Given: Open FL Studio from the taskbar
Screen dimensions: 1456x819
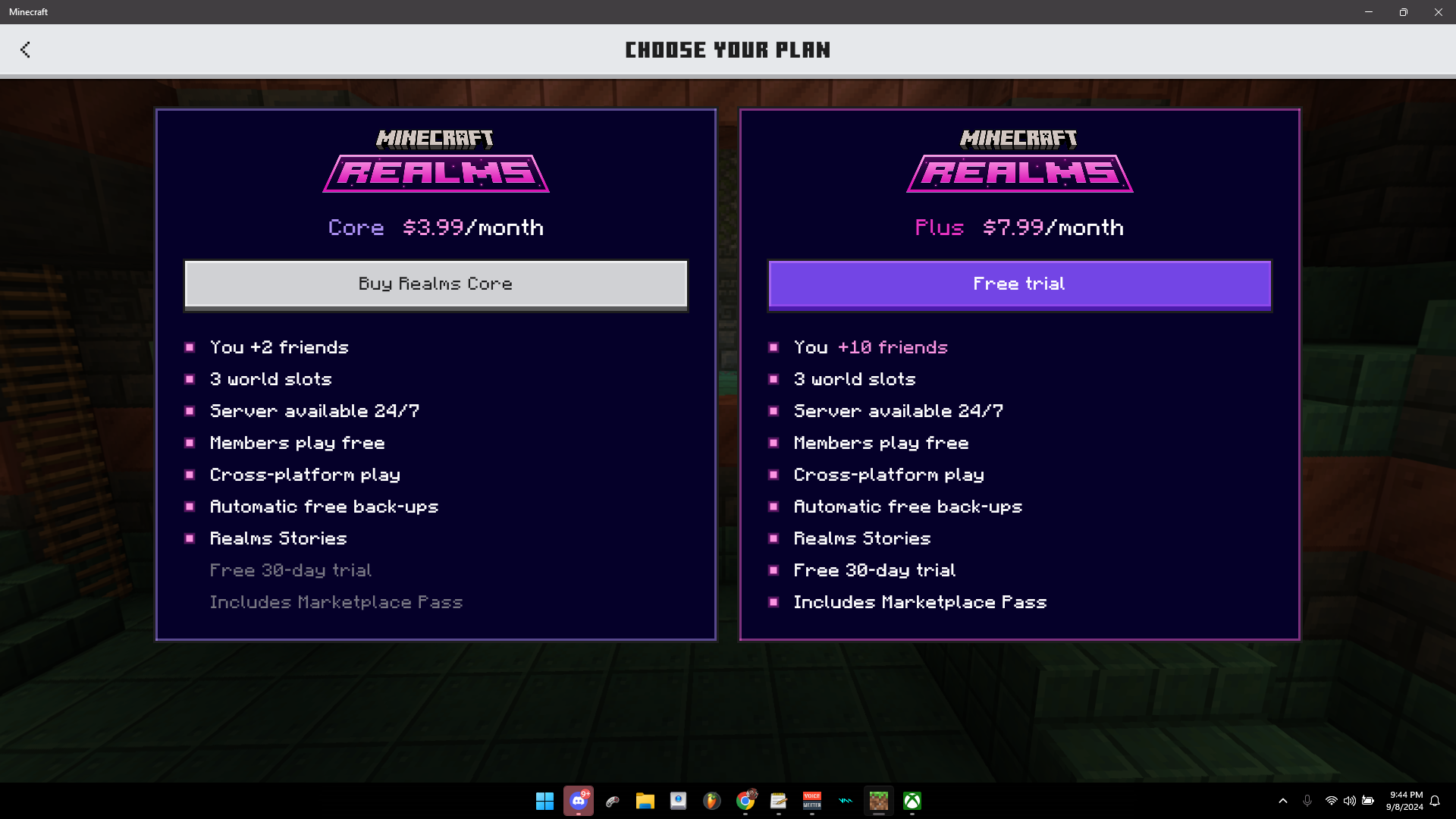Looking at the screenshot, I should pyautogui.click(x=711, y=801).
